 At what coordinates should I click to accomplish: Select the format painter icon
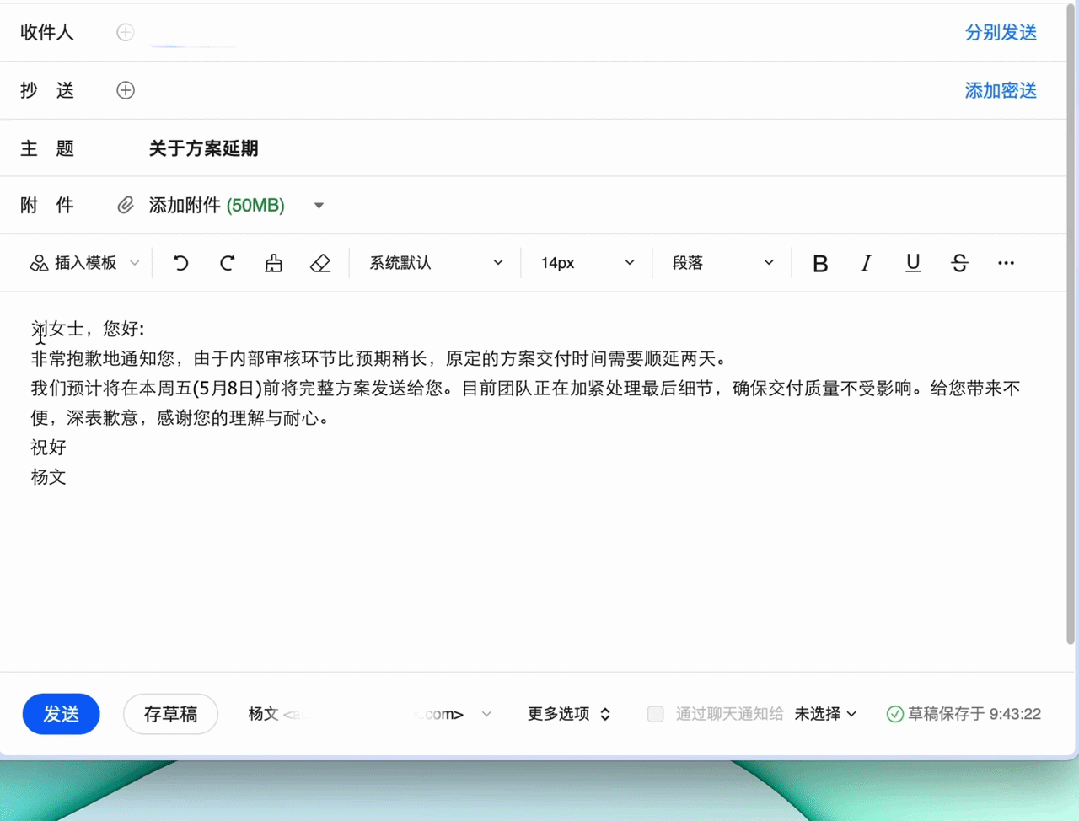[x=274, y=263]
